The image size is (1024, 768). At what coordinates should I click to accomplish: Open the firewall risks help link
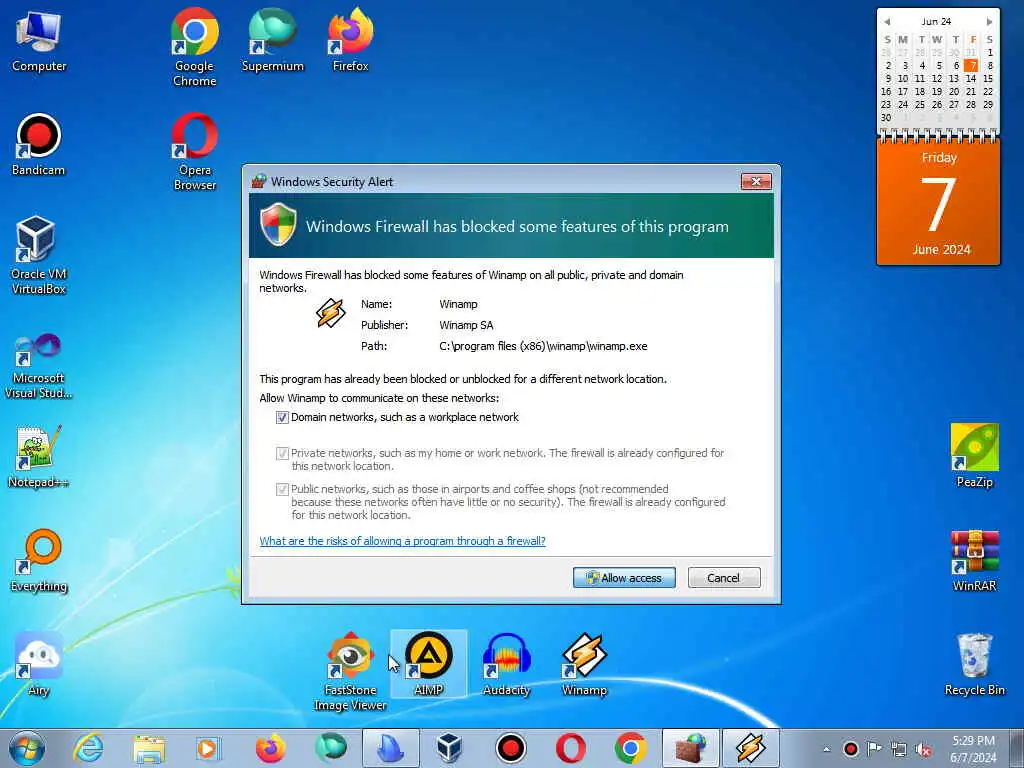[402, 541]
